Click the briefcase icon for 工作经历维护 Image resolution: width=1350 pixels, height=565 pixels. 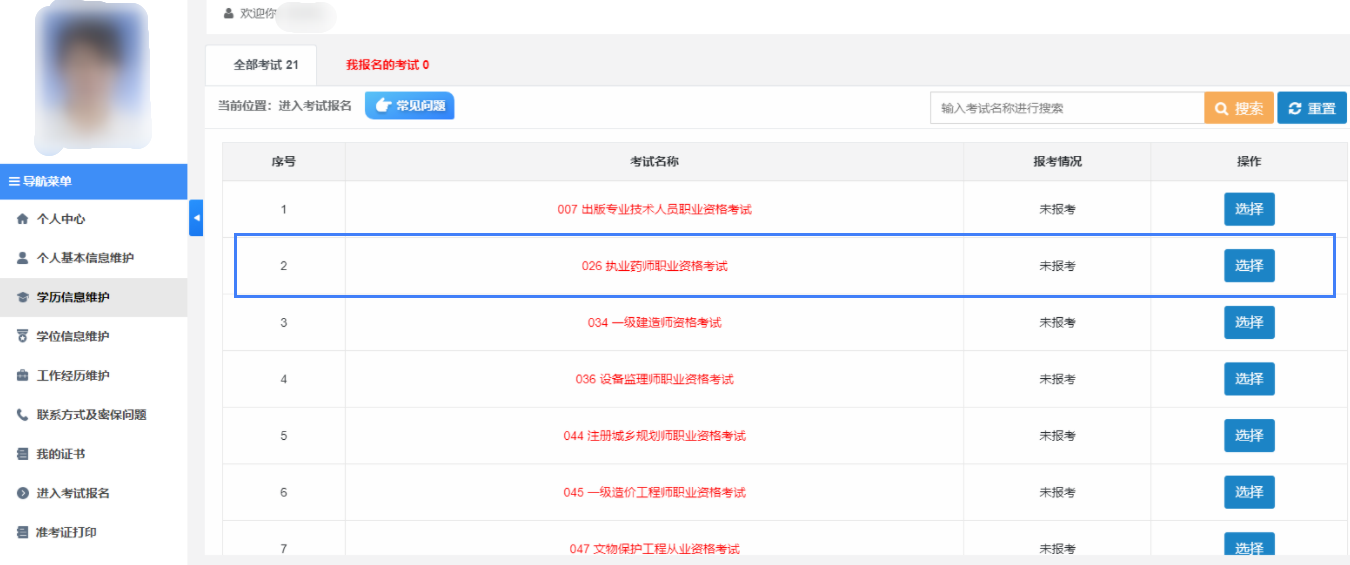point(23,376)
